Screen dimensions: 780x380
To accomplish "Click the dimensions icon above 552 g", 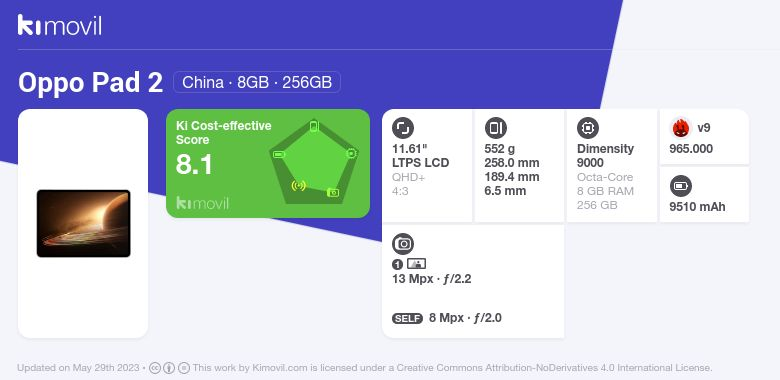I will click(x=495, y=128).
